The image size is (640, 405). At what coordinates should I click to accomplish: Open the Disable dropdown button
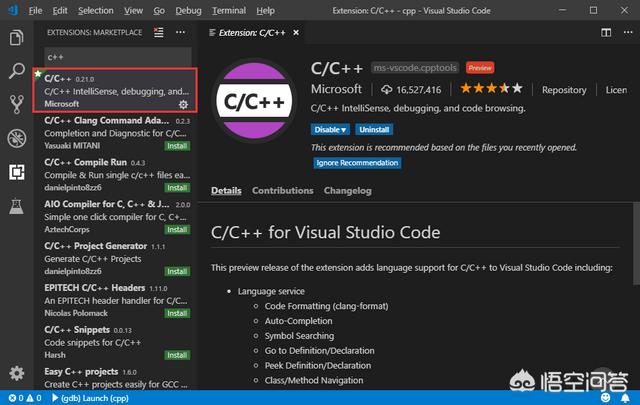(x=330, y=129)
